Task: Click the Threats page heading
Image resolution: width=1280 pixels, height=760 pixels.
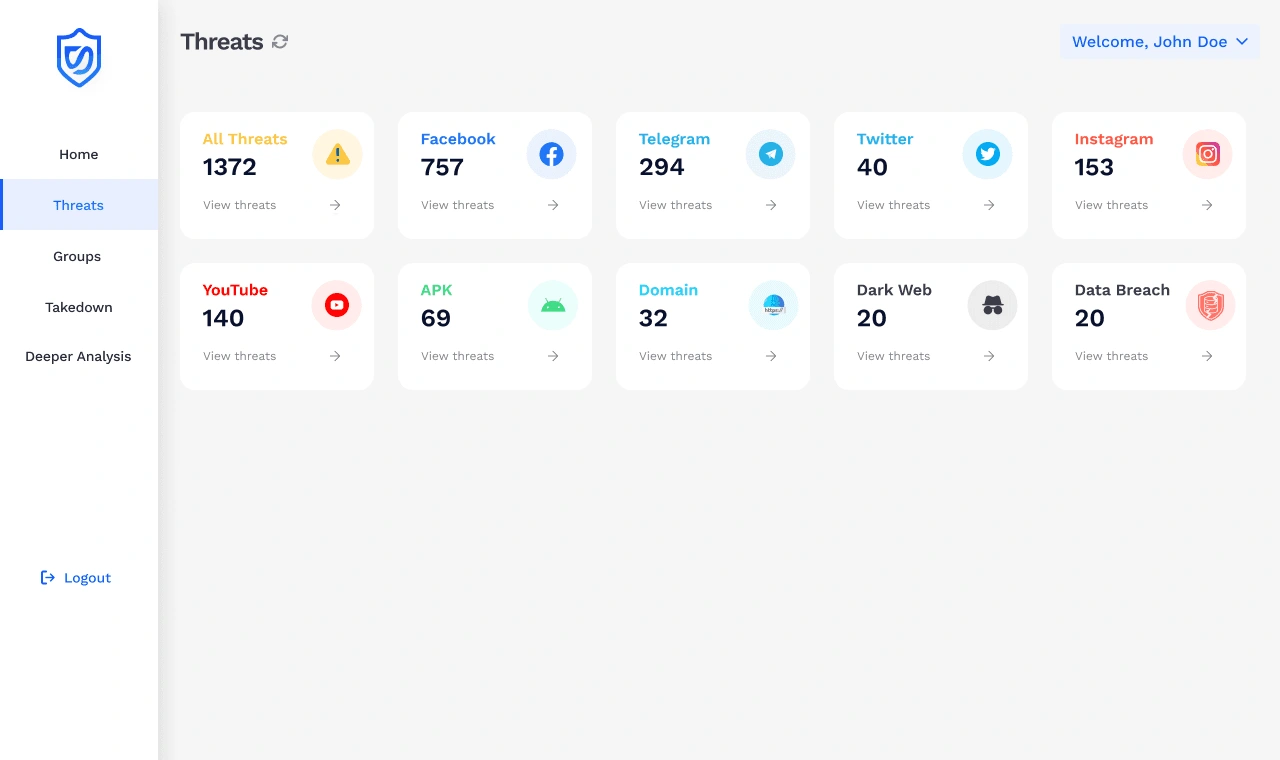Action: (222, 42)
